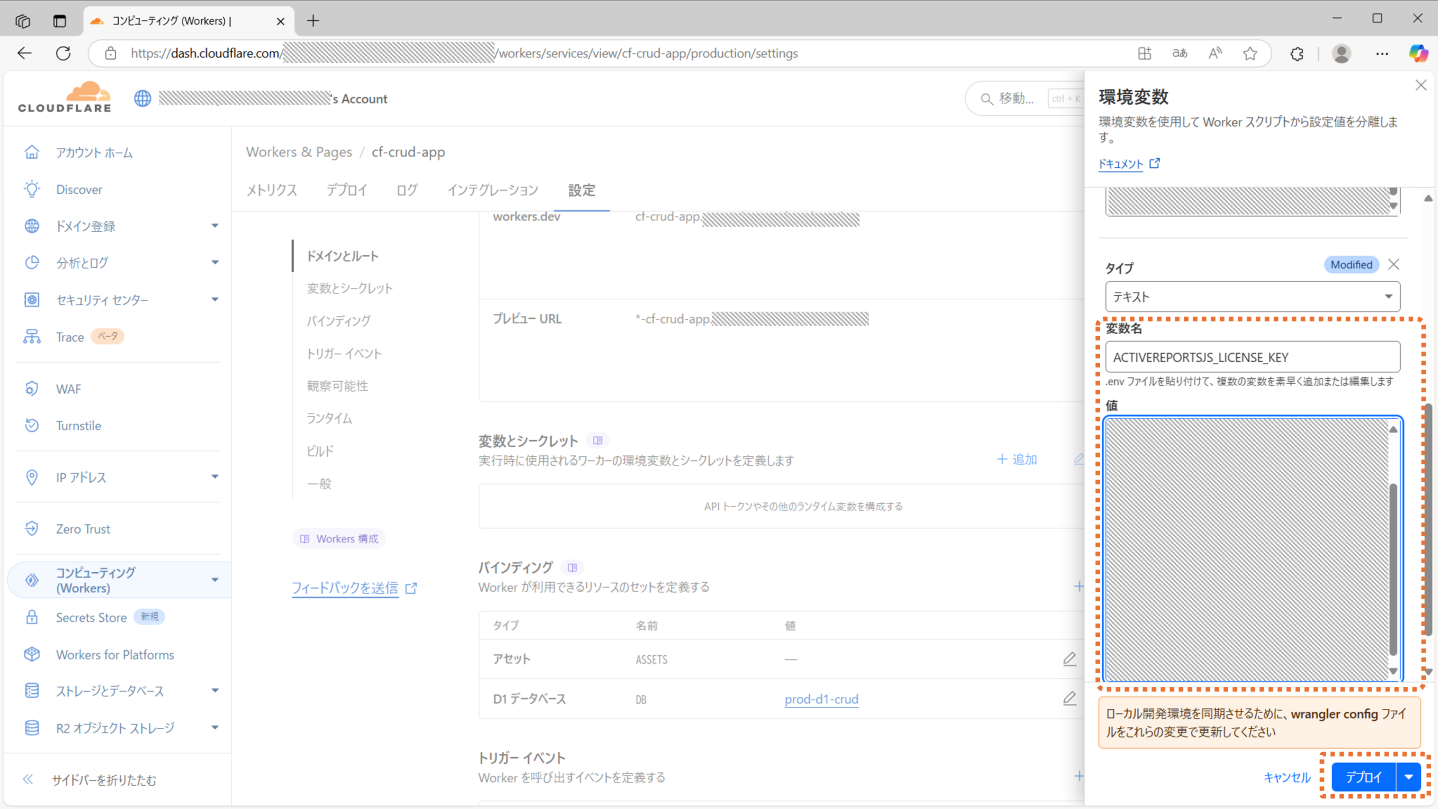Switch to インテグレーション tab
This screenshot has height=809, width=1438.
point(493,190)
